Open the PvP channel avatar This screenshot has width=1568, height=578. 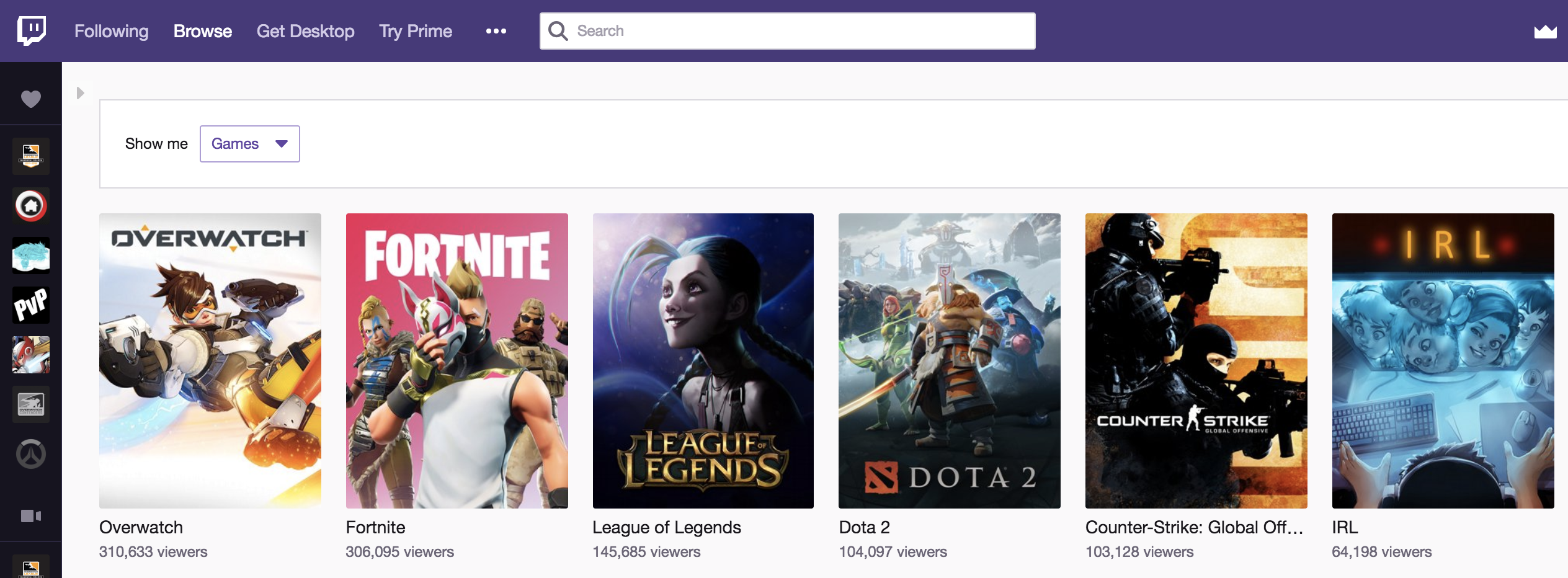tap(31, 305)
